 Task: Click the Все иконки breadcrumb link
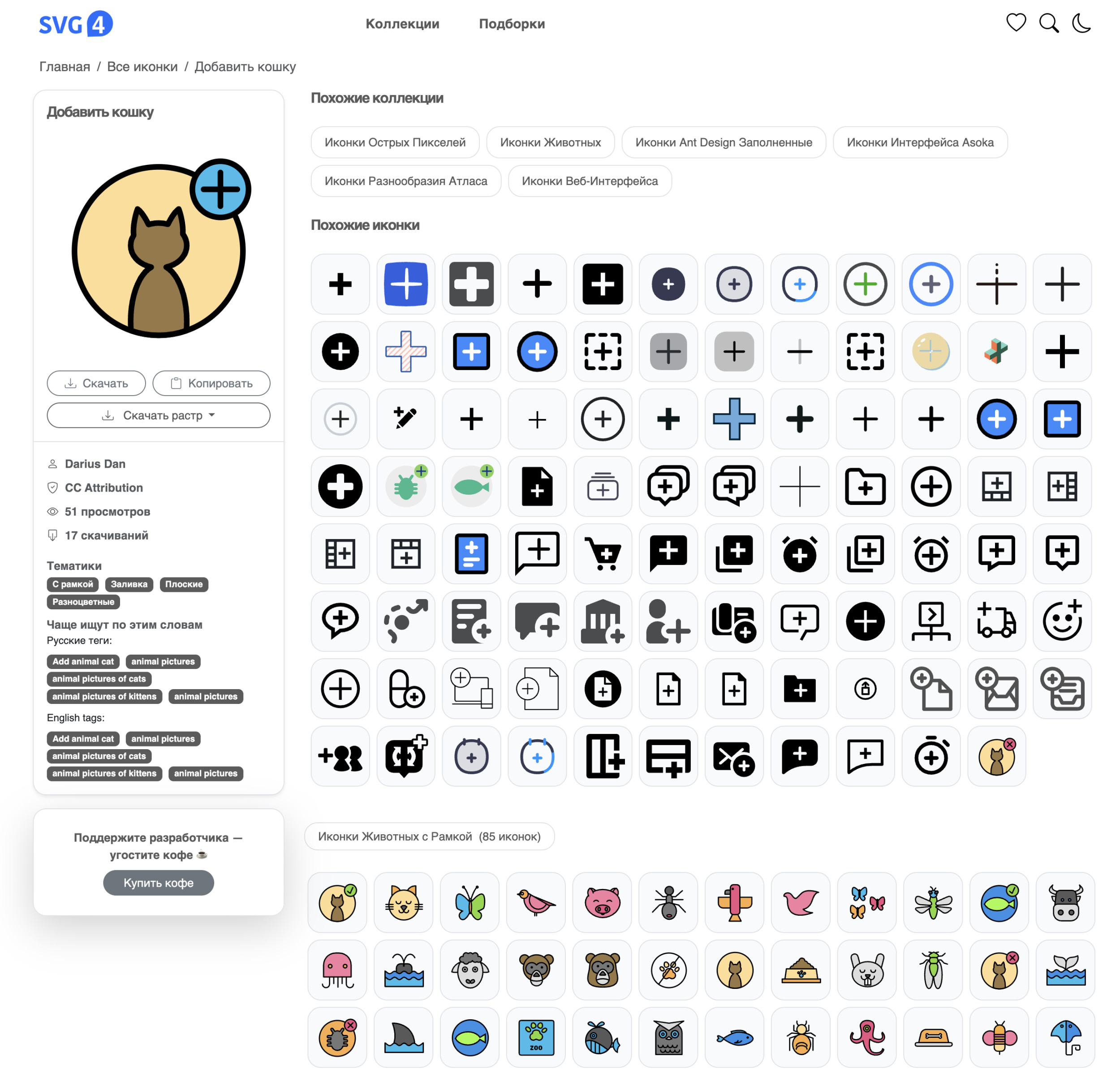(x=142, y=67)
